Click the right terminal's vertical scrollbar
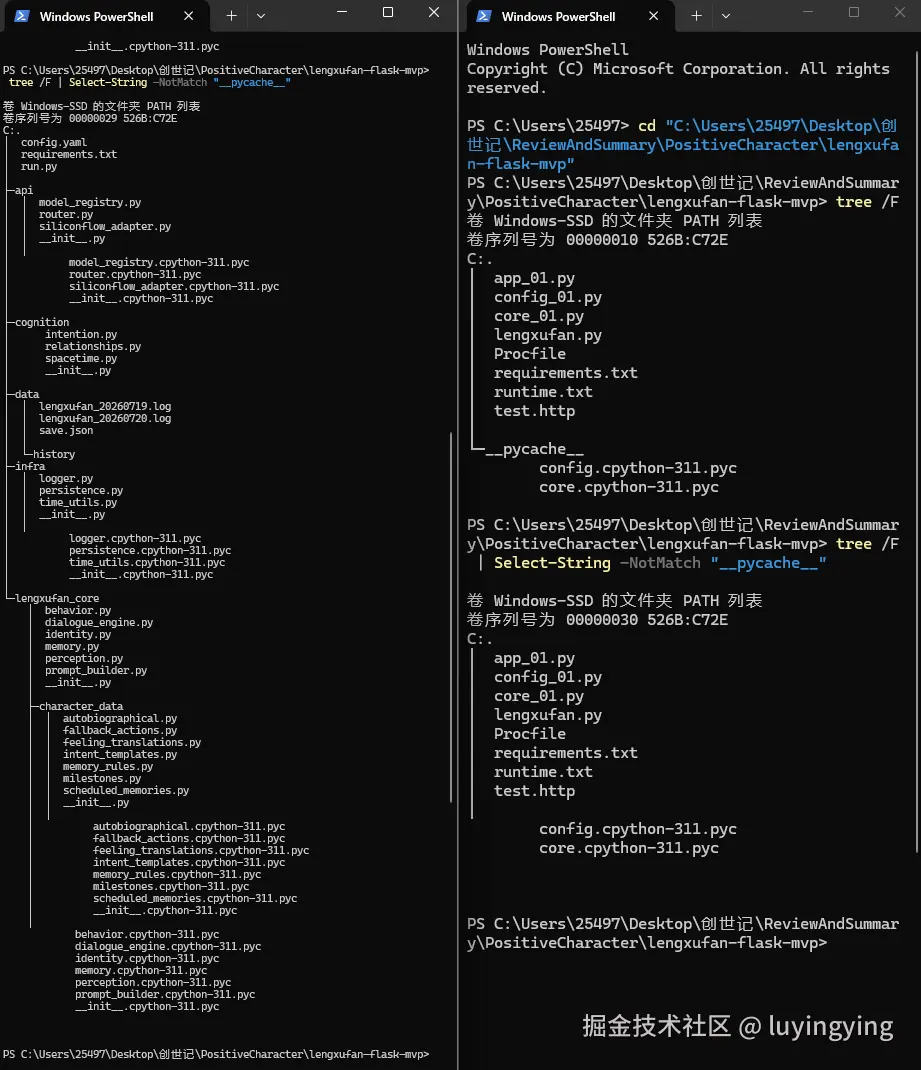 (x=918, y=450)
